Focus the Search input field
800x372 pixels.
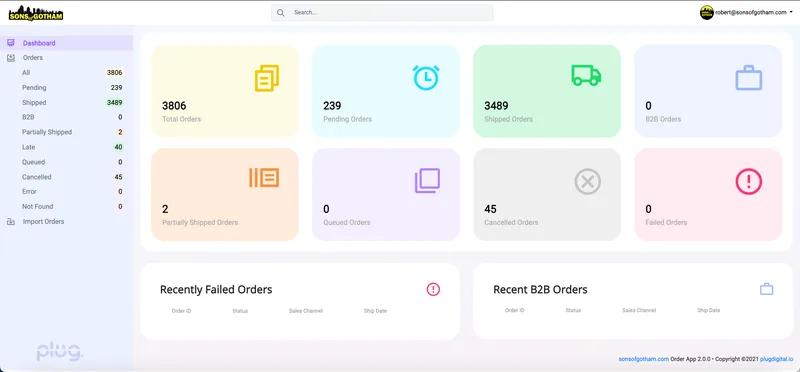coord(382,13)
